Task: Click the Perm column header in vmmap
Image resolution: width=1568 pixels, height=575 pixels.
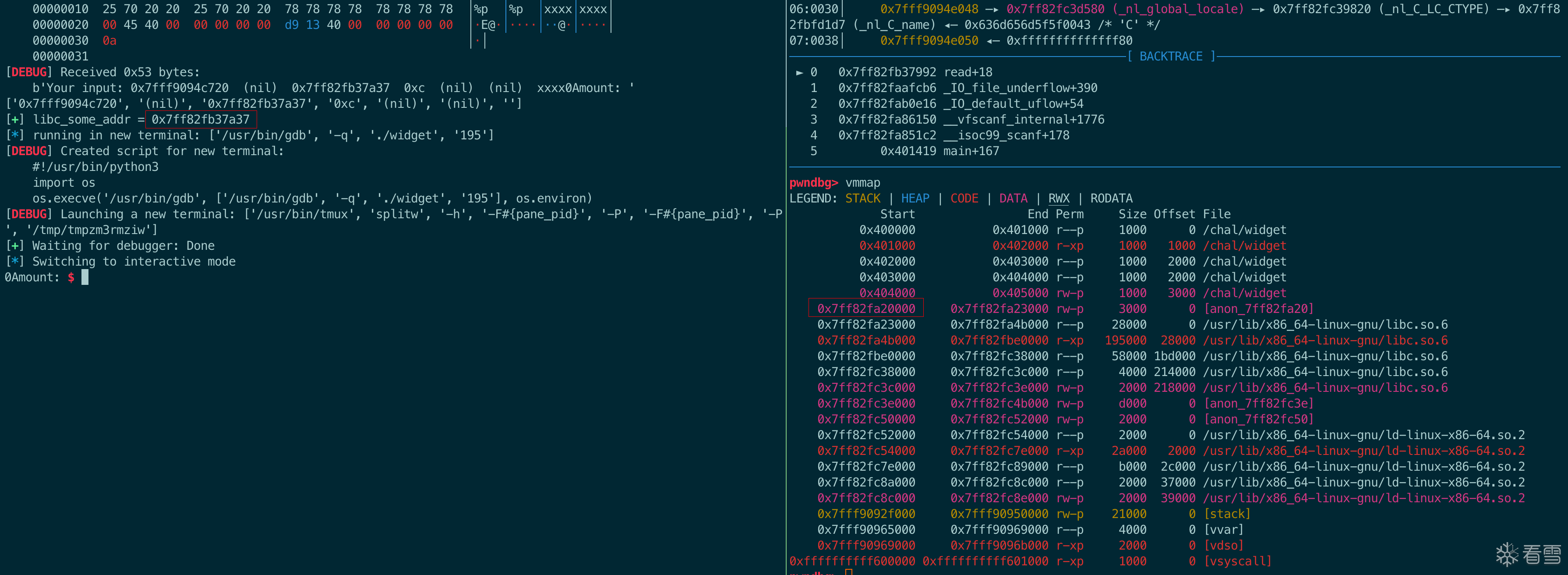Action: 1070,214
